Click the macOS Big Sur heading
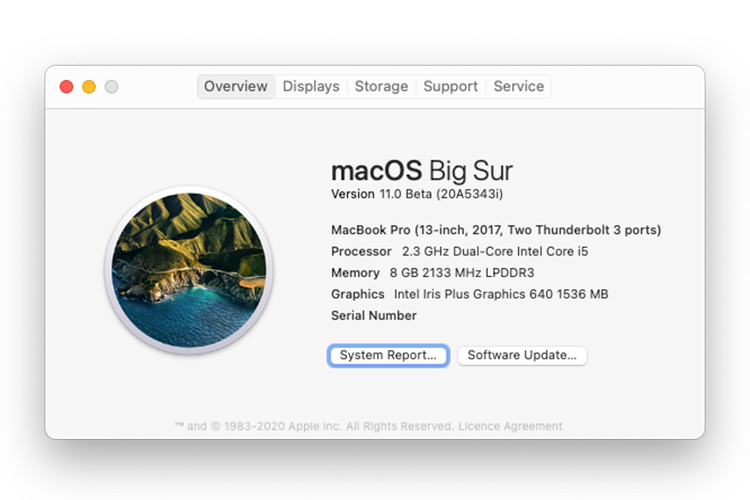Image resolution: width=750 pixels, height=500 pixels. [x=422, y=171]
